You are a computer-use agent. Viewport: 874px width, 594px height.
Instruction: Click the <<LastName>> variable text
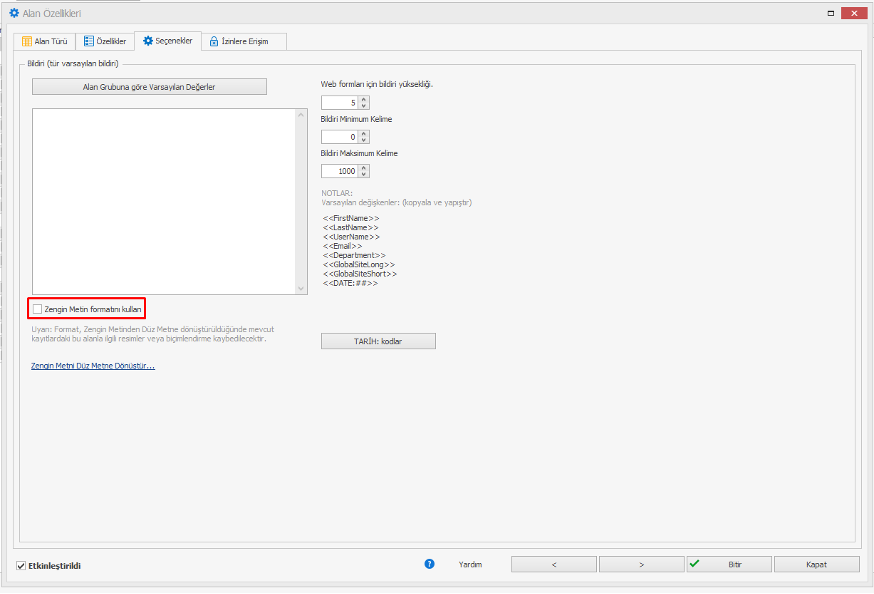pyautogui.click(x=350, y=227)
